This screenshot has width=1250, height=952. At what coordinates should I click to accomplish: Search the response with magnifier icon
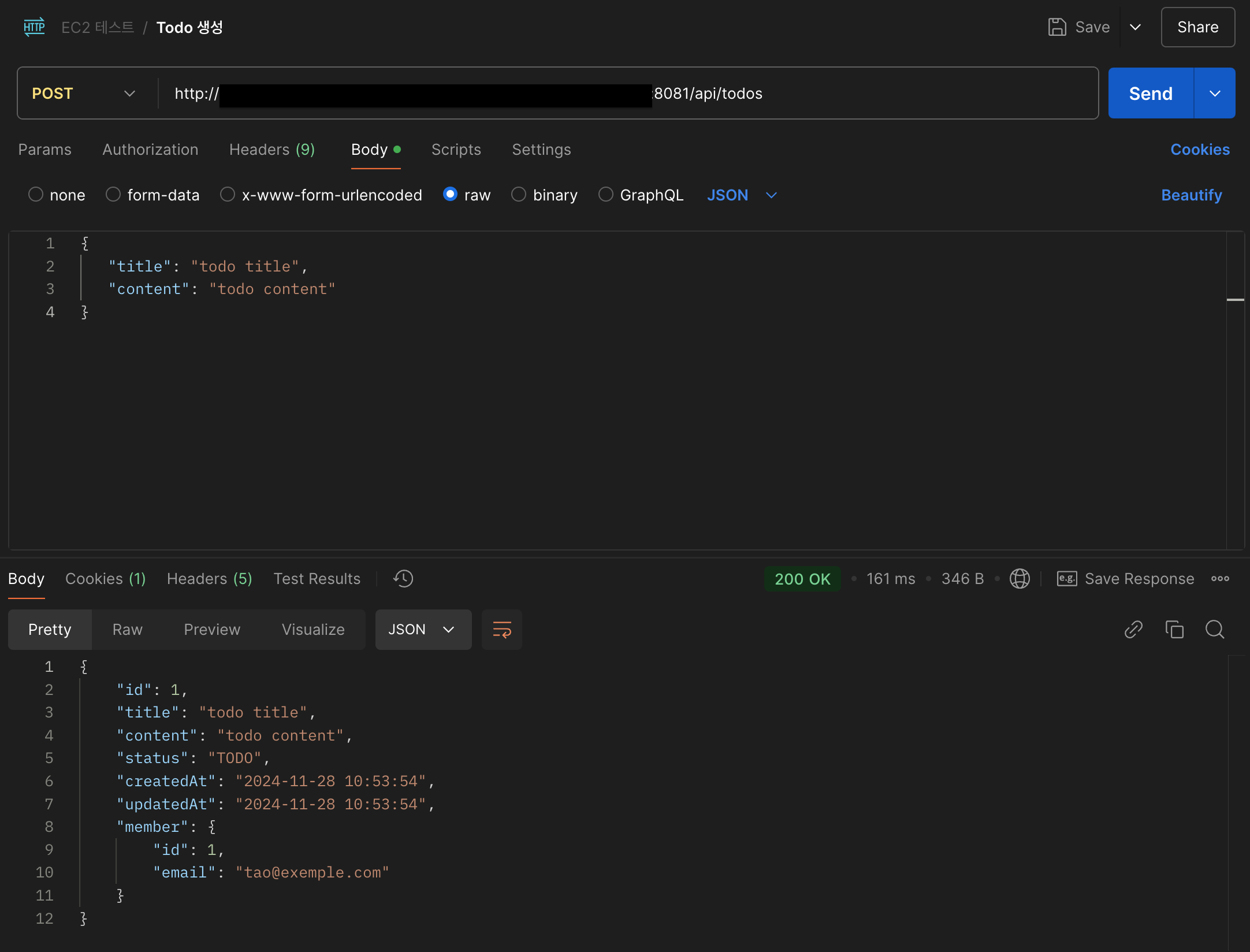(1215, 629)
